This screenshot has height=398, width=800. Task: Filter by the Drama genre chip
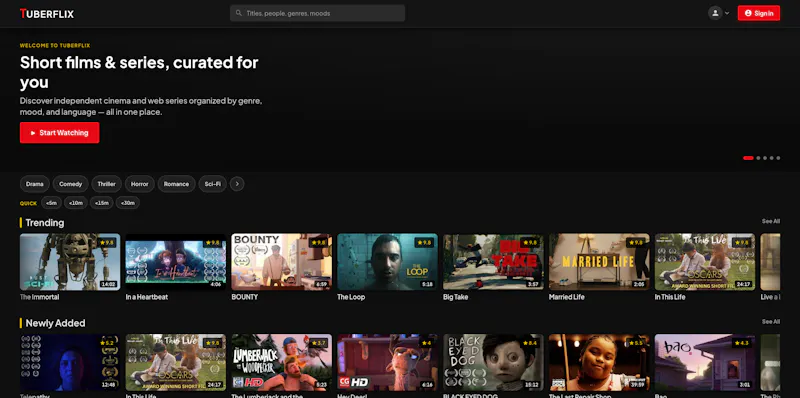click(35, 184)
